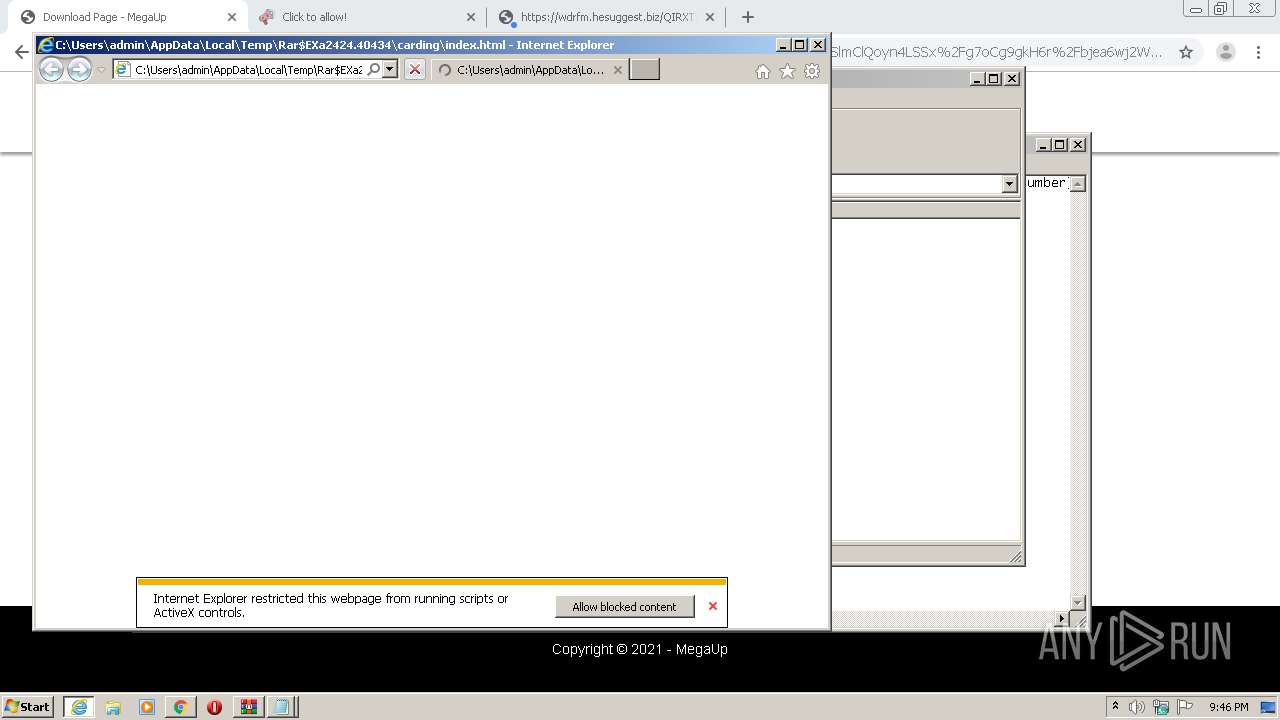The height and width of the screenshot is (720, 1280).
Task: Open a new blank IE tab
Action: [x=644, y=69]
